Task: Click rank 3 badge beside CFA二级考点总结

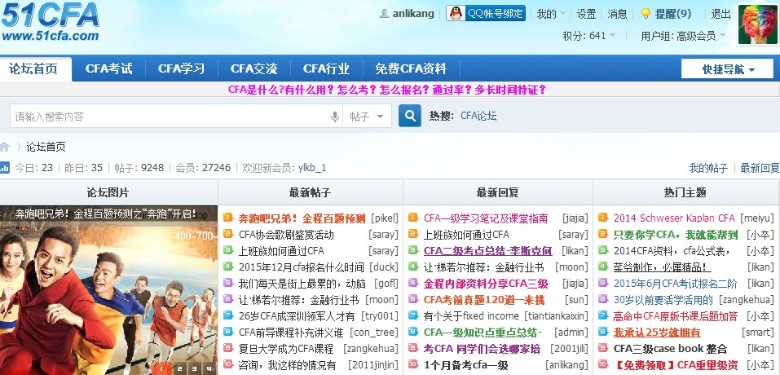Action: click(x=413, y=250)
